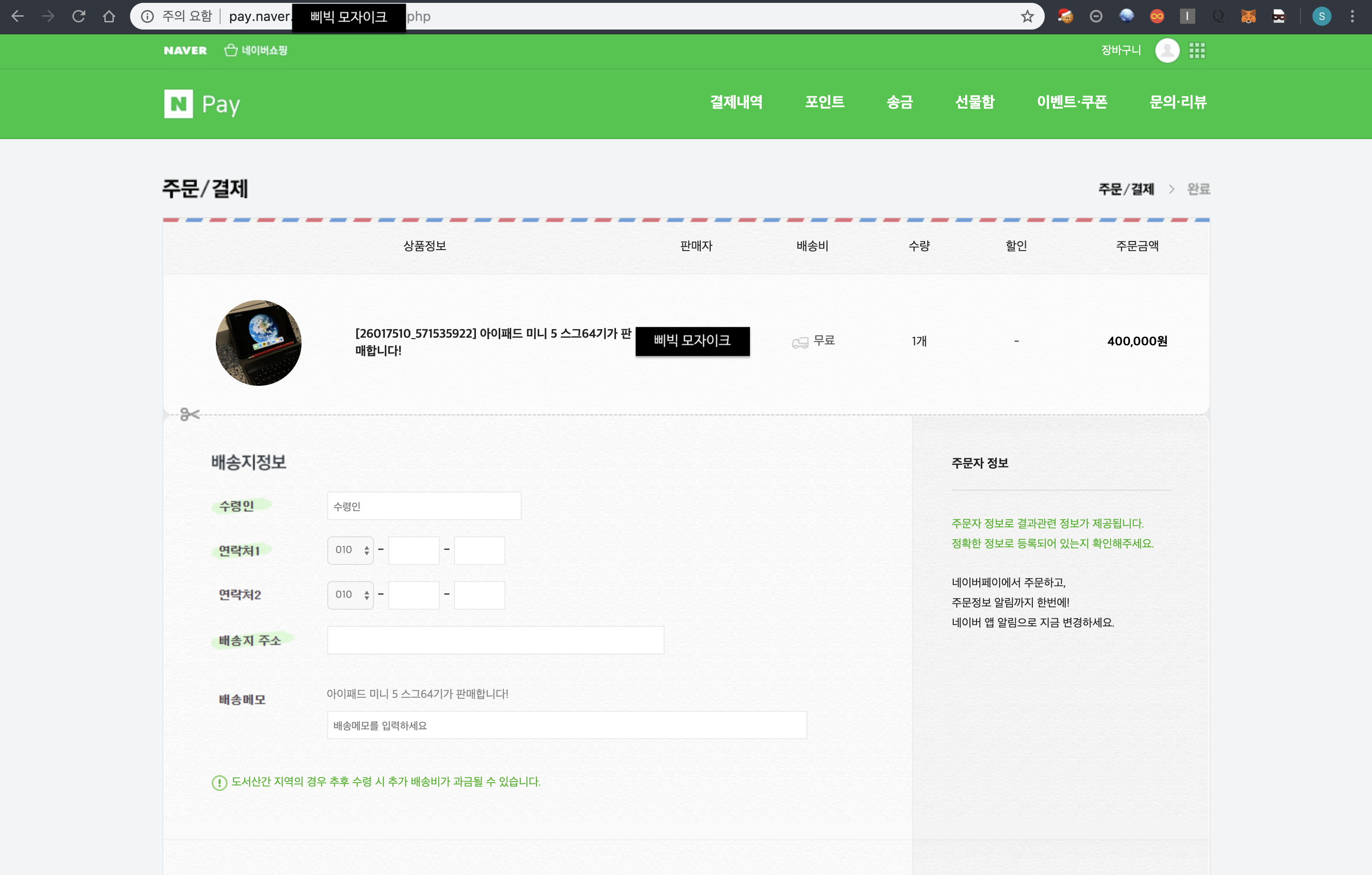The height and width of the screenshot is (875, 1372).
Task: Click the NAVER logo in the top bar
Action: point(185,50)
